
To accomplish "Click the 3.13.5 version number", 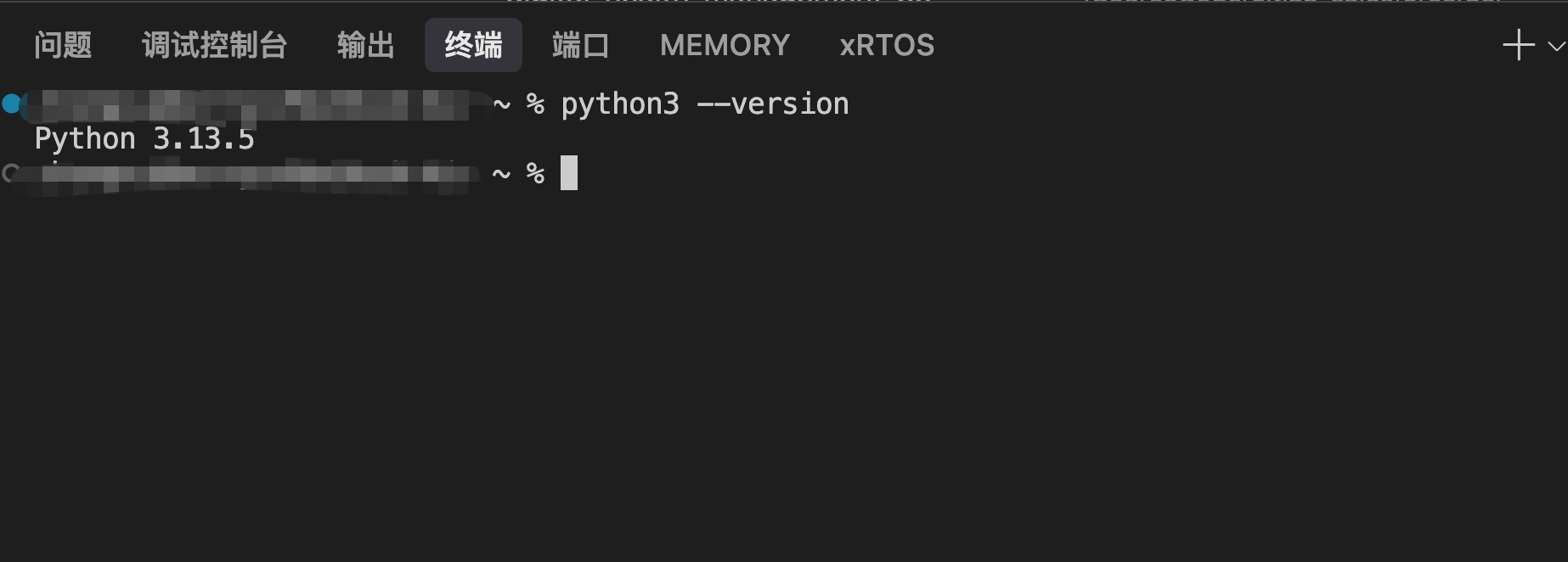I will tap(204, 138).
